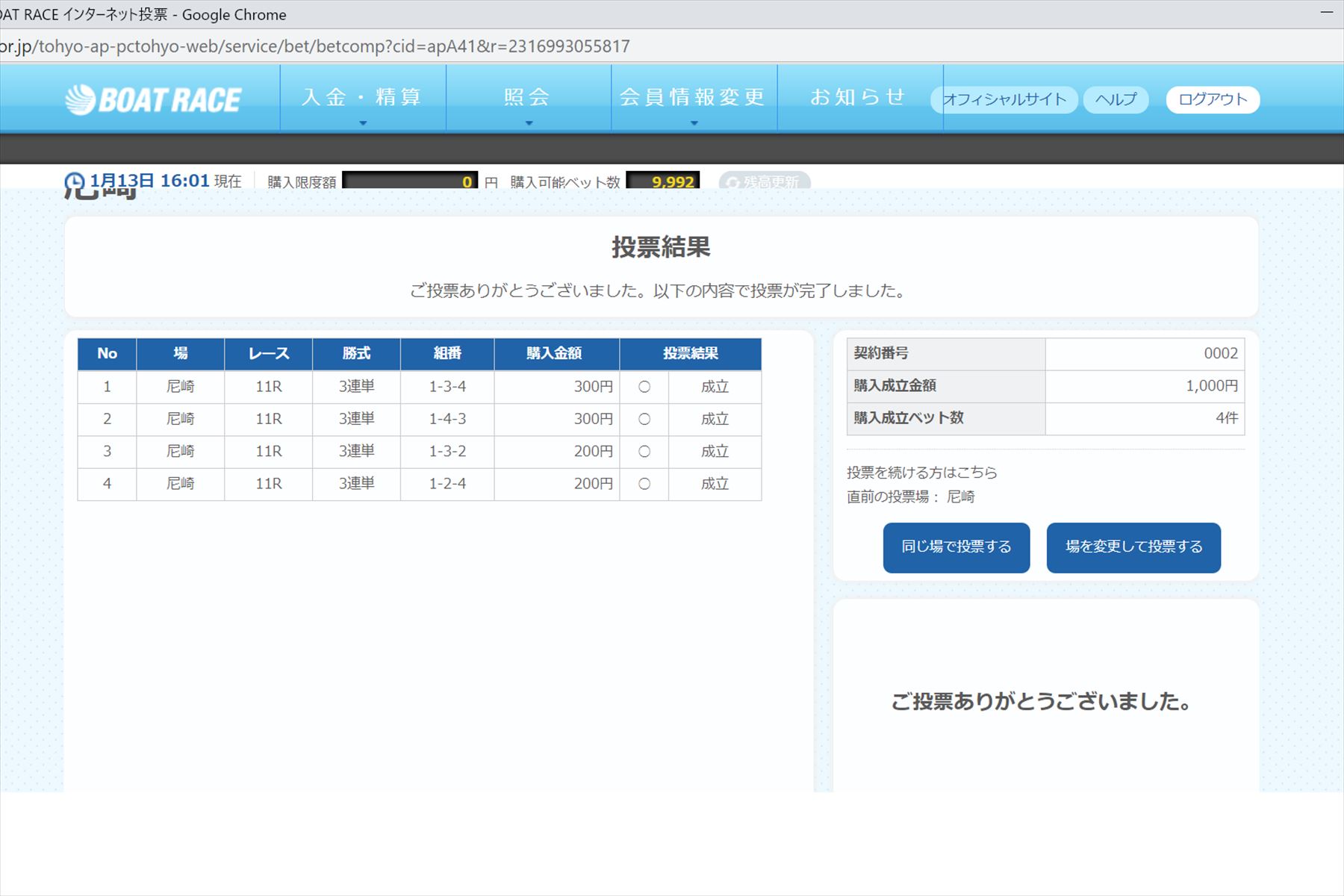Click 場を変更して投票する button
This screenshot has height=896, width=1344.
[1133, 547]
